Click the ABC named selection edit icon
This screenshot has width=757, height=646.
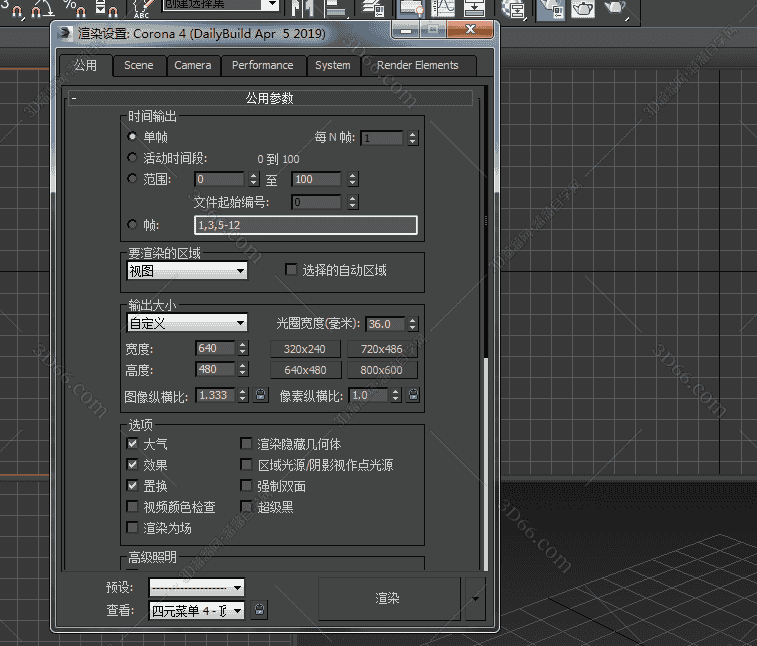pos(143,9)
